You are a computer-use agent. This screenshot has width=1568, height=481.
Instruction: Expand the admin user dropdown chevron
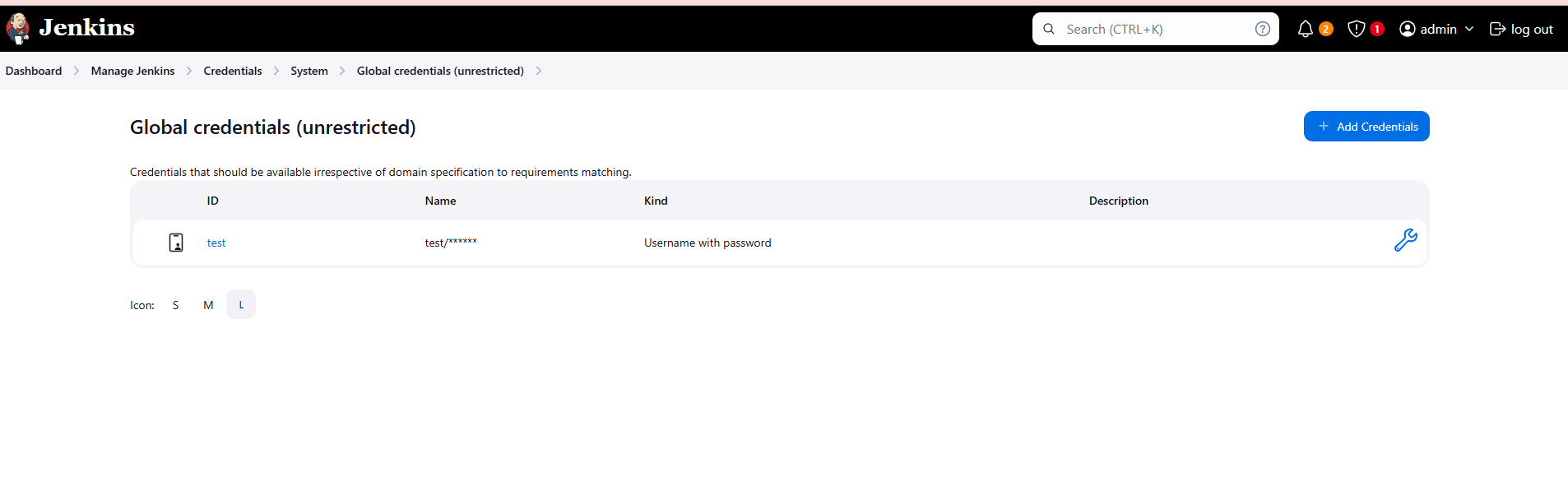(1469, 30)
